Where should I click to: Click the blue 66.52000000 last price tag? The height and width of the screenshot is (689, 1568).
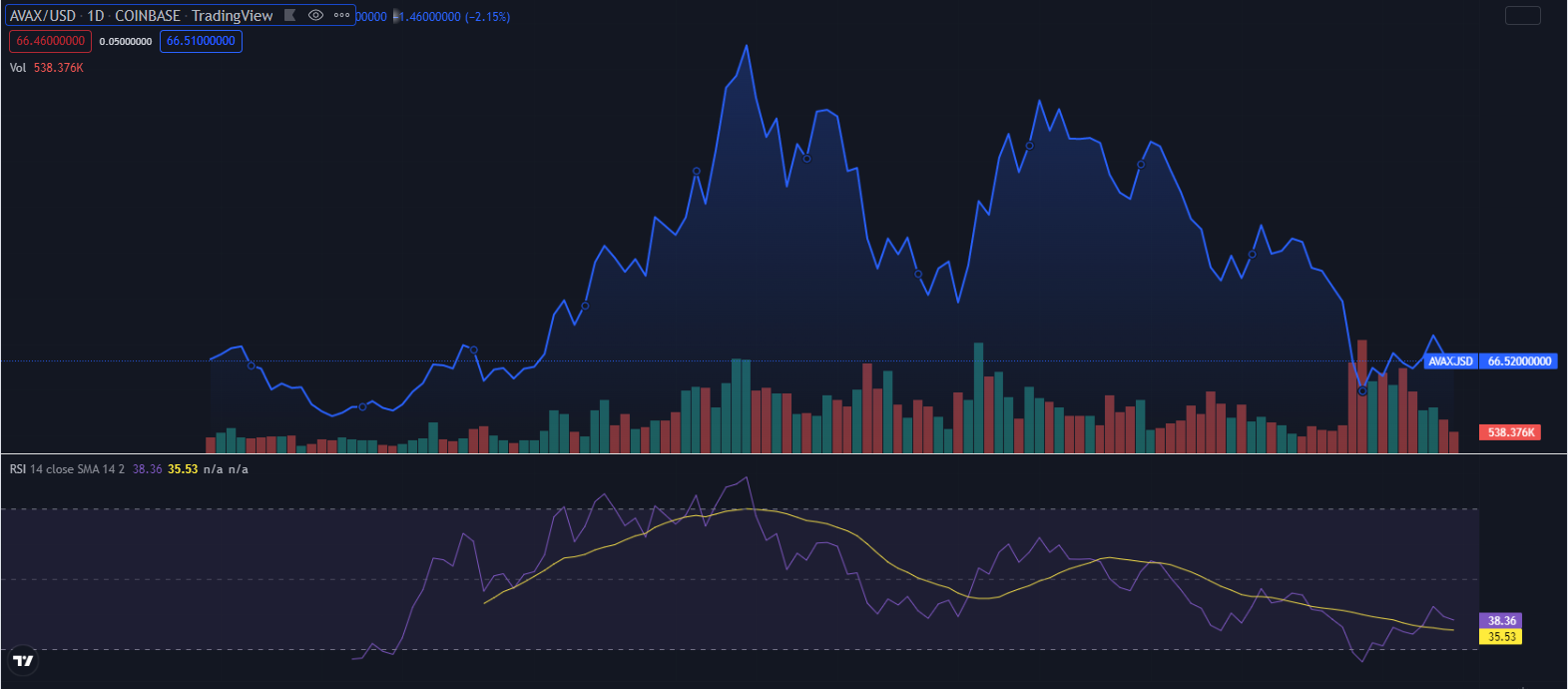point(1519,361)
